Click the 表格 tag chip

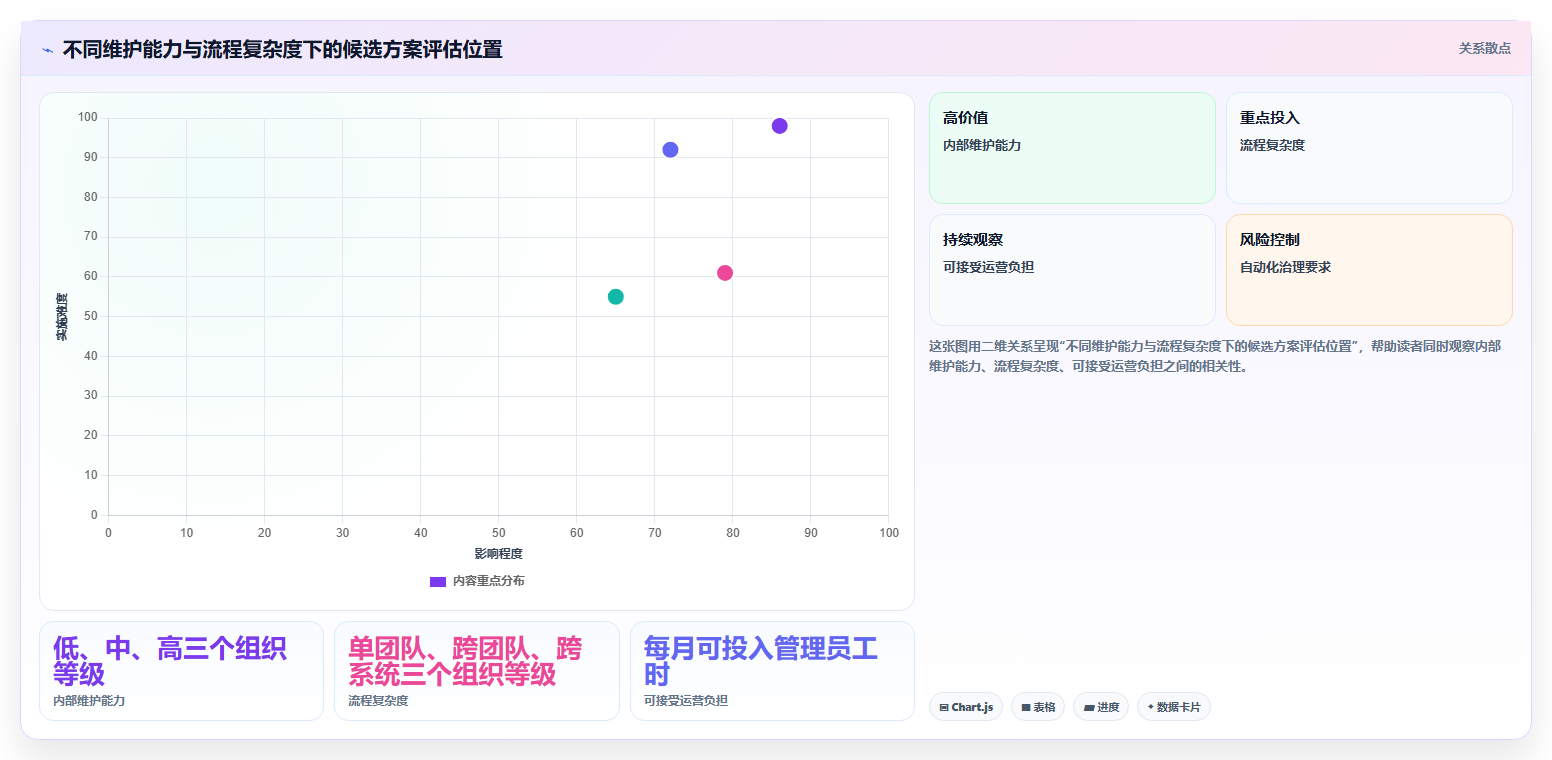click(1038, 707)
